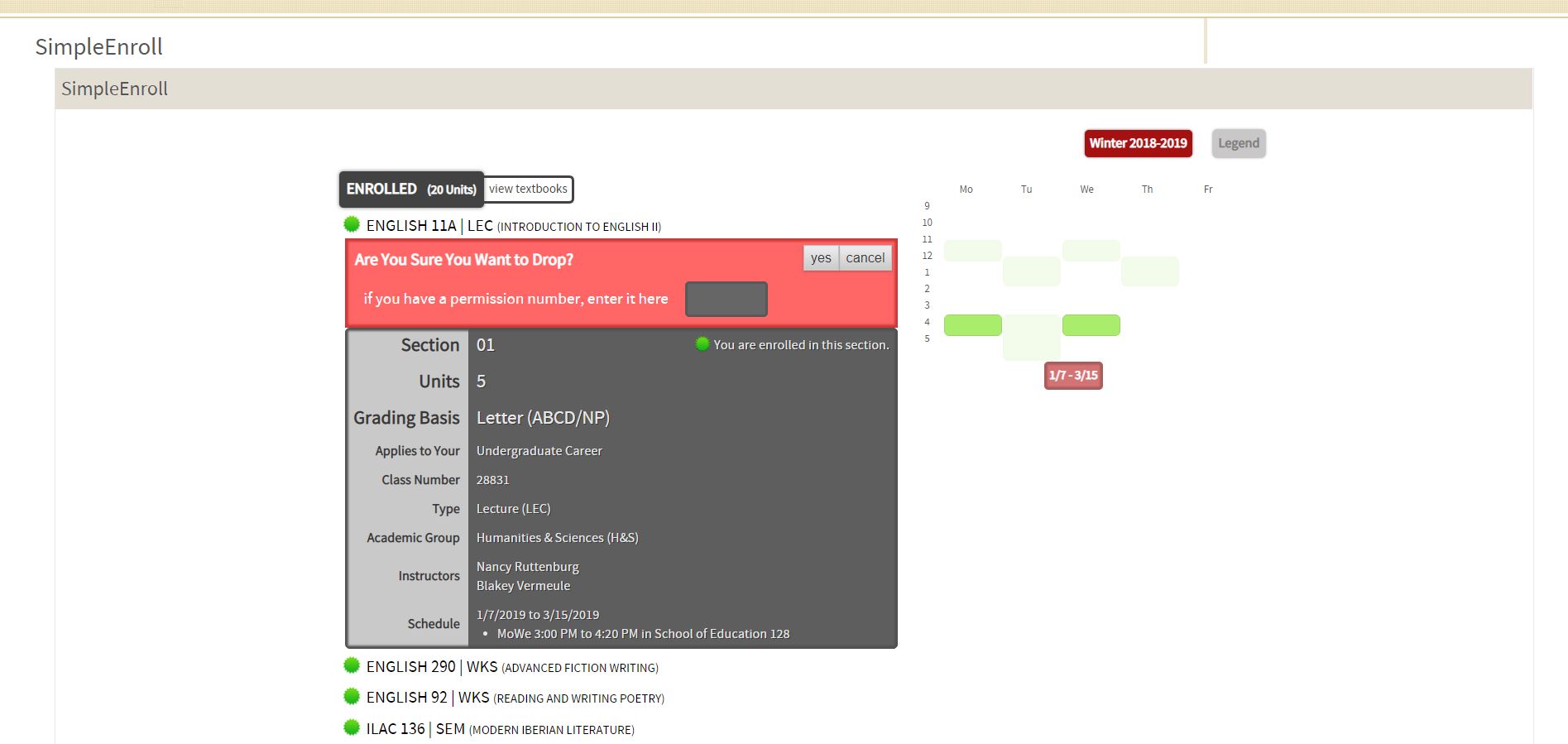Click the green status icon beside ENGLISH 11A

click(x=352, y=224)
